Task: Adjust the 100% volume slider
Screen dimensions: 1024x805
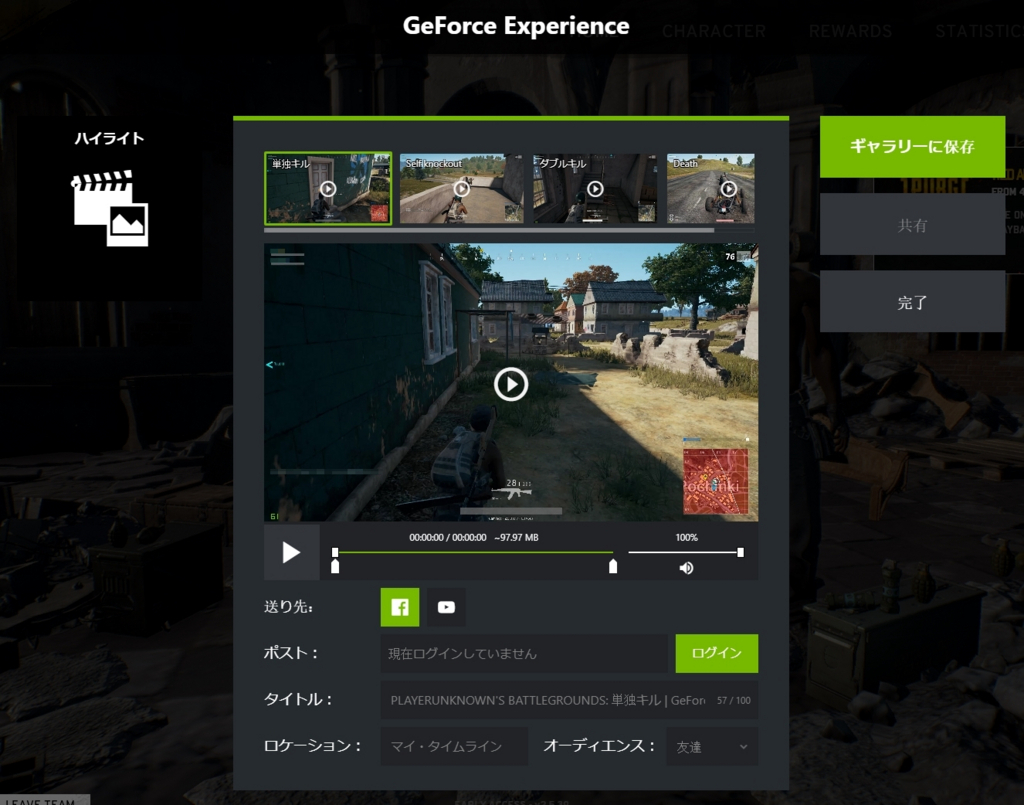Action: click(684, 552)
